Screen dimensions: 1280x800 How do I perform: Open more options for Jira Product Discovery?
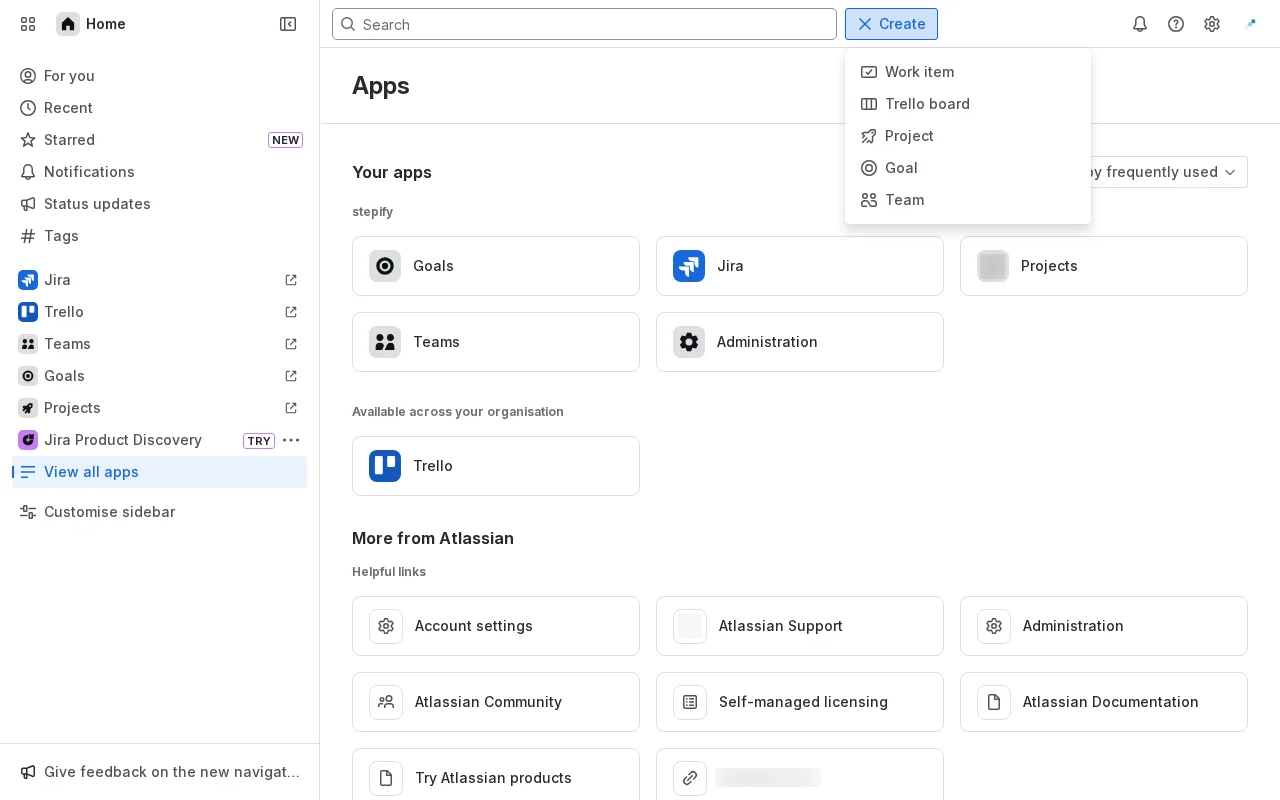coord(291,440)
